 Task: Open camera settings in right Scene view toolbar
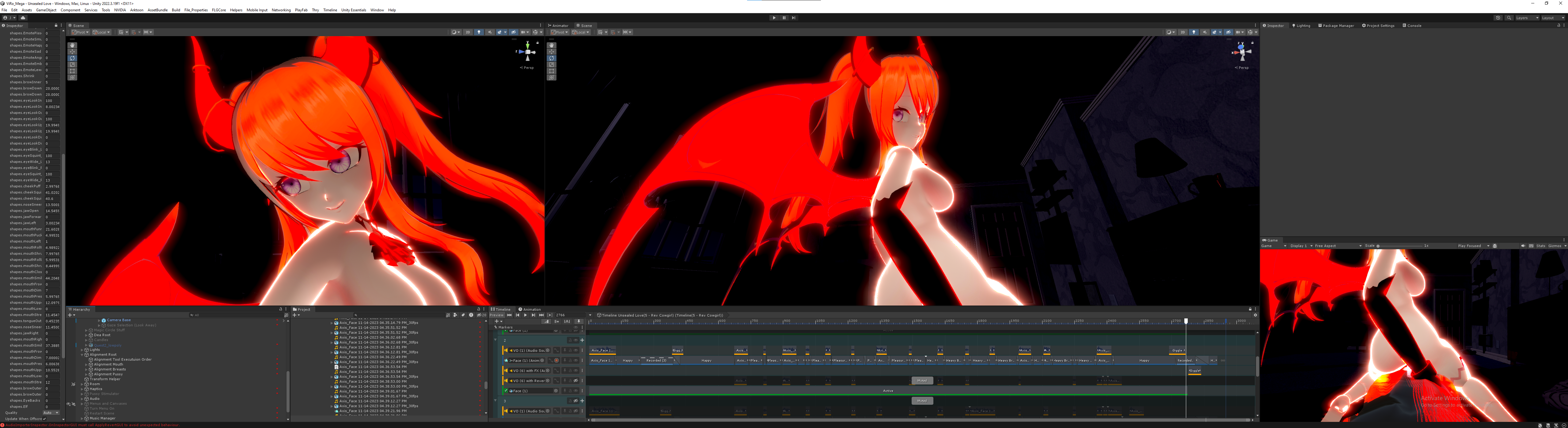pyautogui.click(x=1240, y=32)
